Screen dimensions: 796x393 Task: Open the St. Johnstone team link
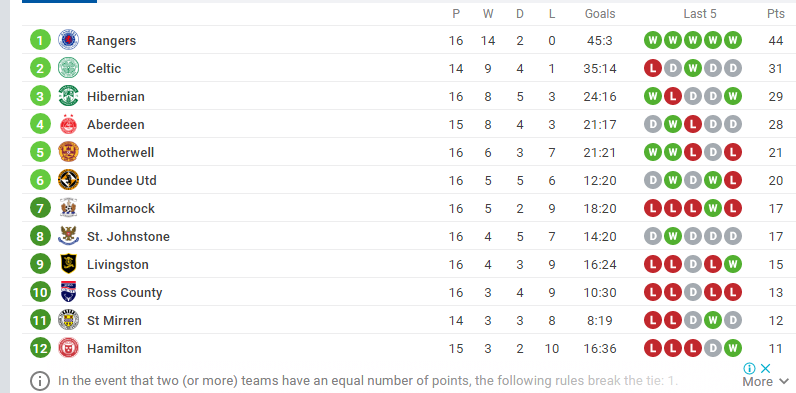click(x=128, y=236)
